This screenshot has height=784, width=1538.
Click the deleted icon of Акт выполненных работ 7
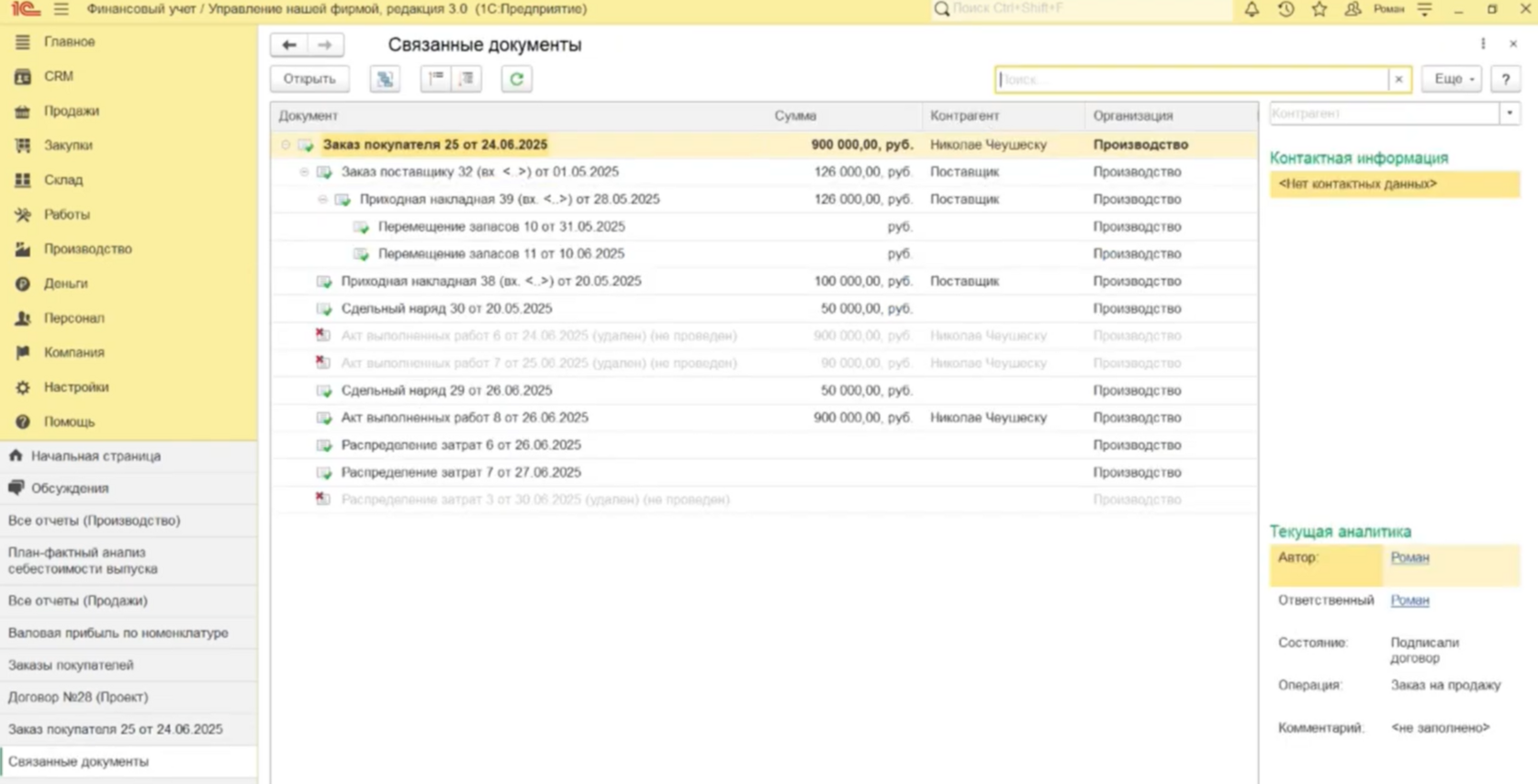pos(322,363)
